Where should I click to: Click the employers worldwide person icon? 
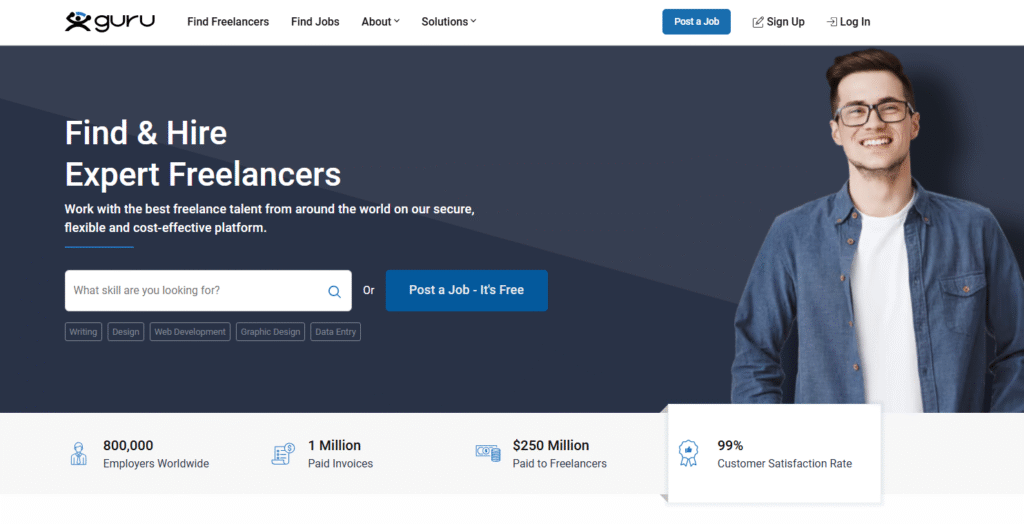tap(78, 453)
